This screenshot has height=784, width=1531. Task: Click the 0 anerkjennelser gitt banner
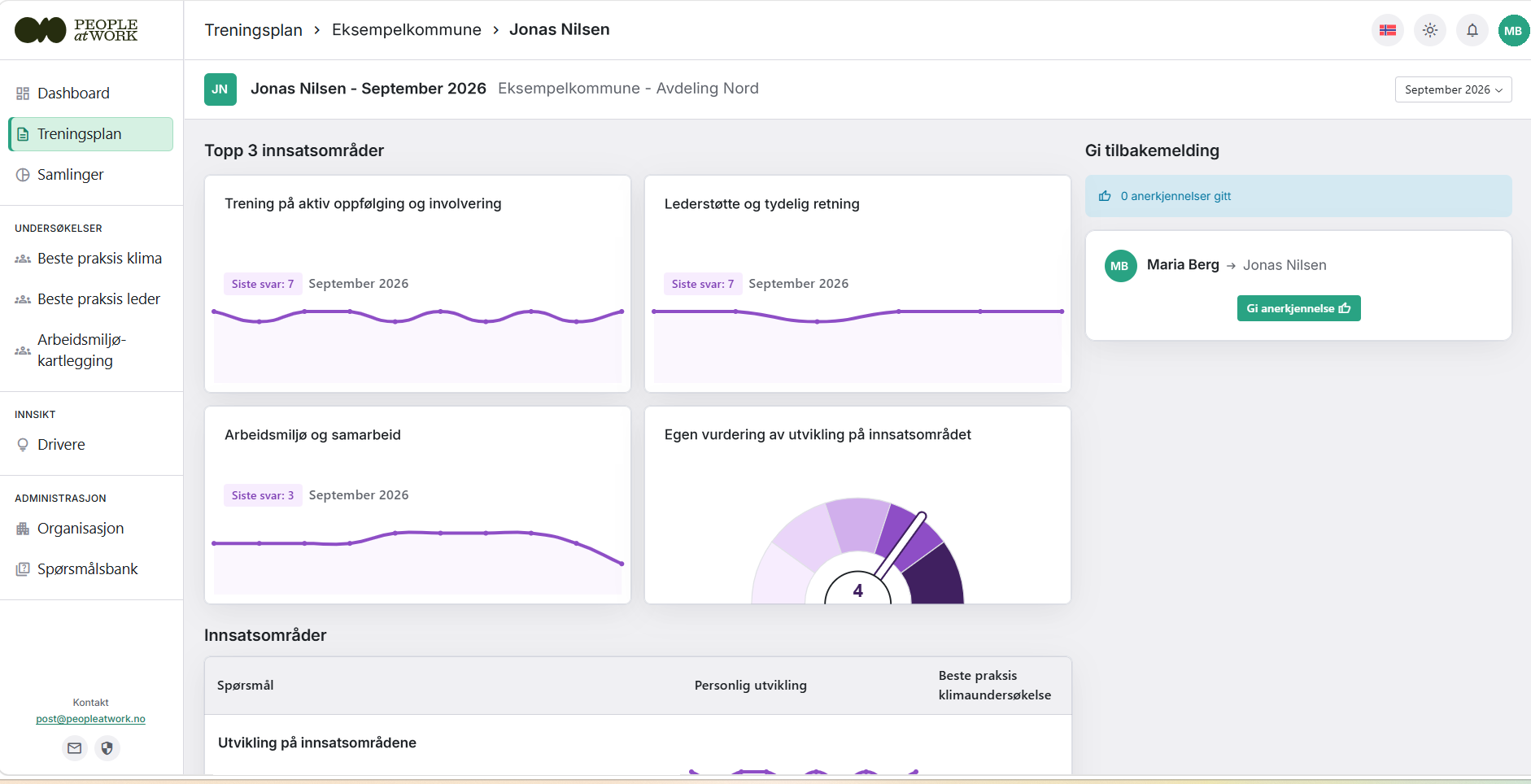[x=1298, y=196]
